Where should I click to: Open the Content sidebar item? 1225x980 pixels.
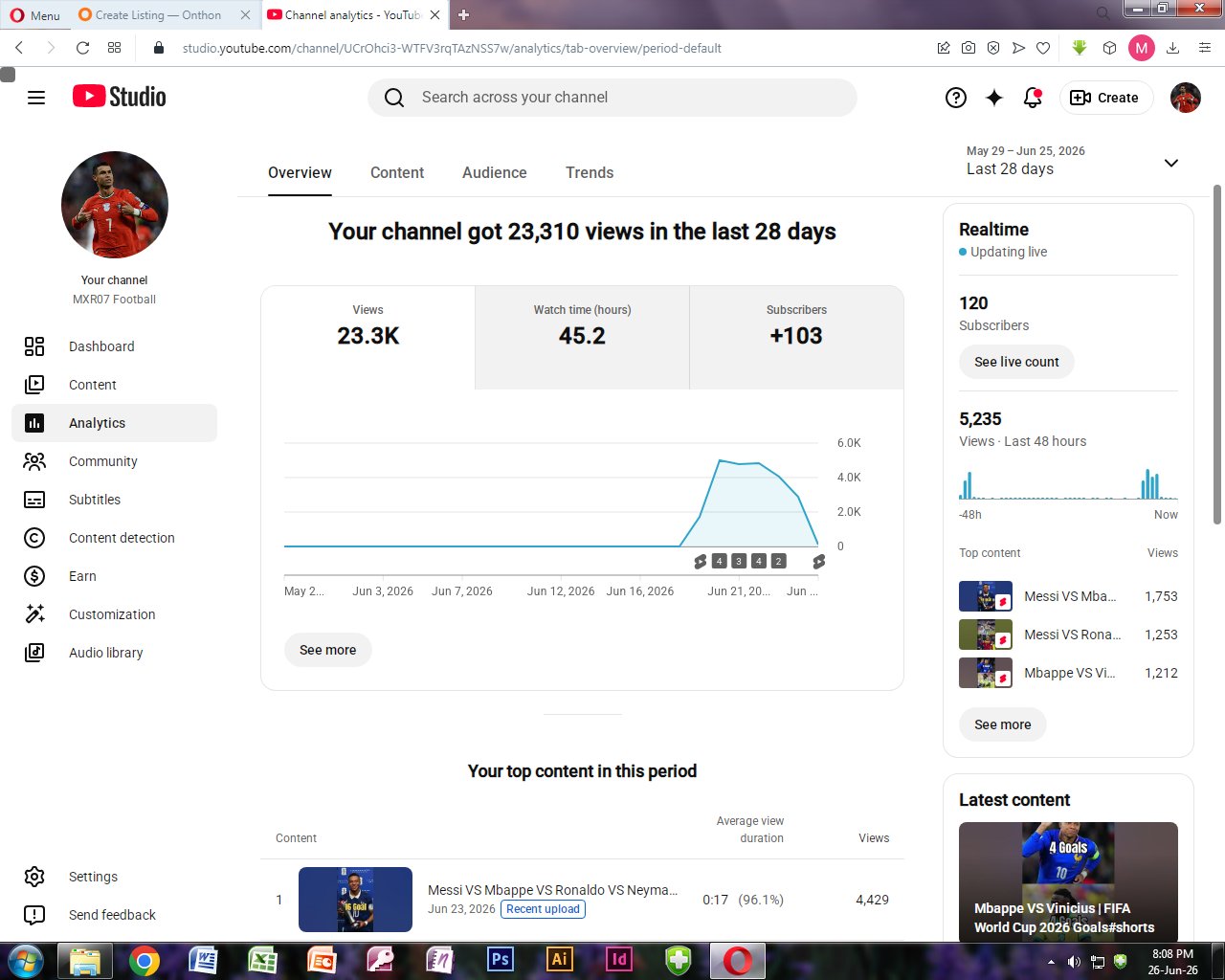115,385
